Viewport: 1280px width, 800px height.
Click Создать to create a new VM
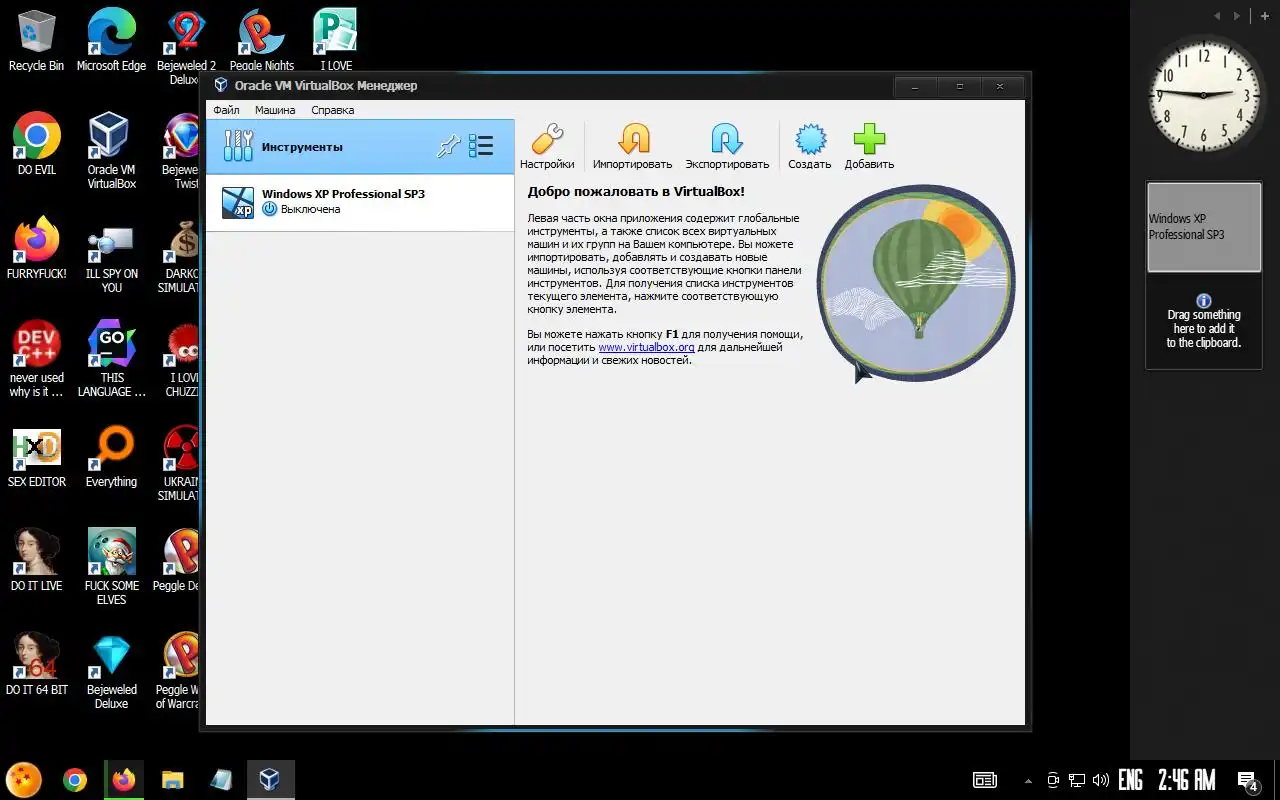tap(809, 147)
